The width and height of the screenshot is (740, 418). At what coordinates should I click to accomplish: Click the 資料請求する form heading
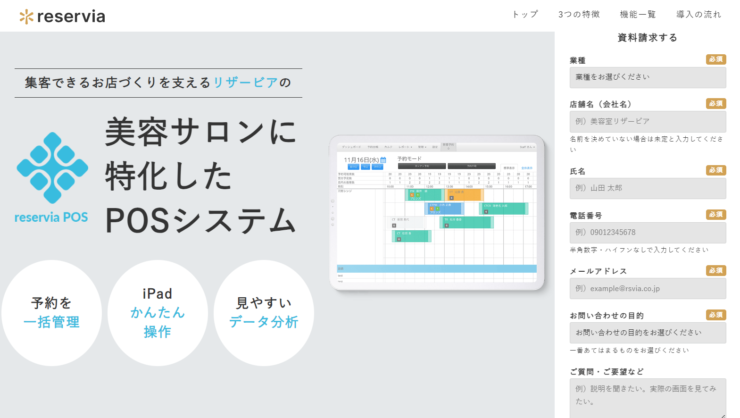click(x=648, y=38)
